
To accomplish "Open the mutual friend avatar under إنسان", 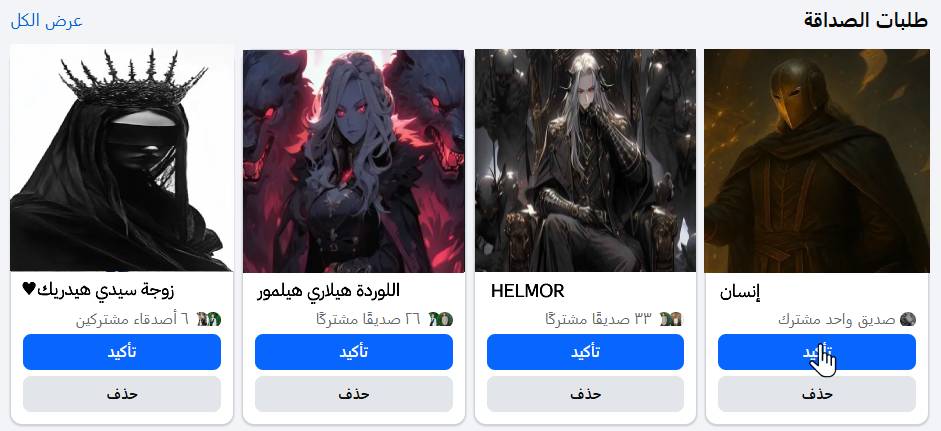I will [x=909, y=319].
